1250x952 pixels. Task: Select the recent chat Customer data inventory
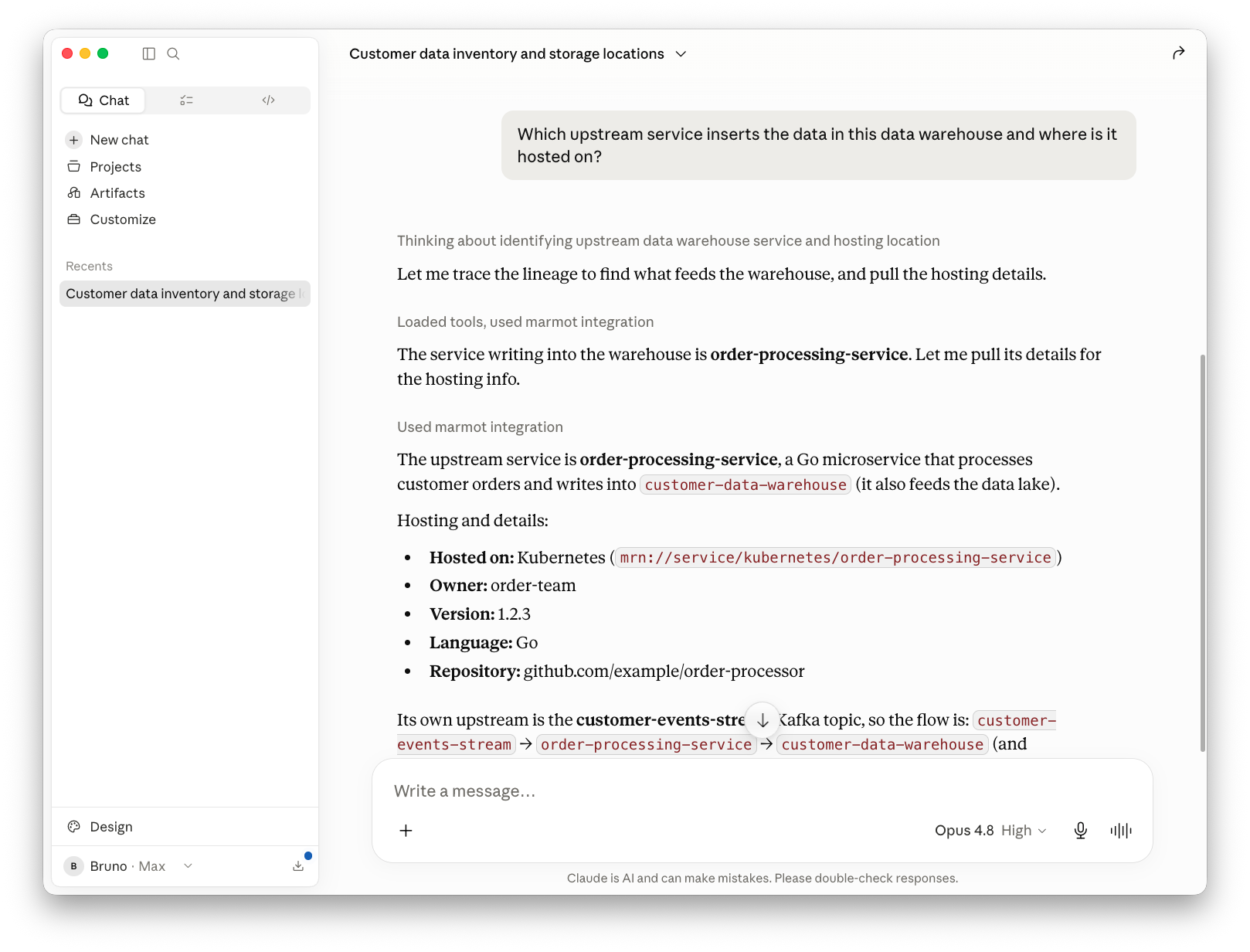pyautogui.click(x=185, y=294)
